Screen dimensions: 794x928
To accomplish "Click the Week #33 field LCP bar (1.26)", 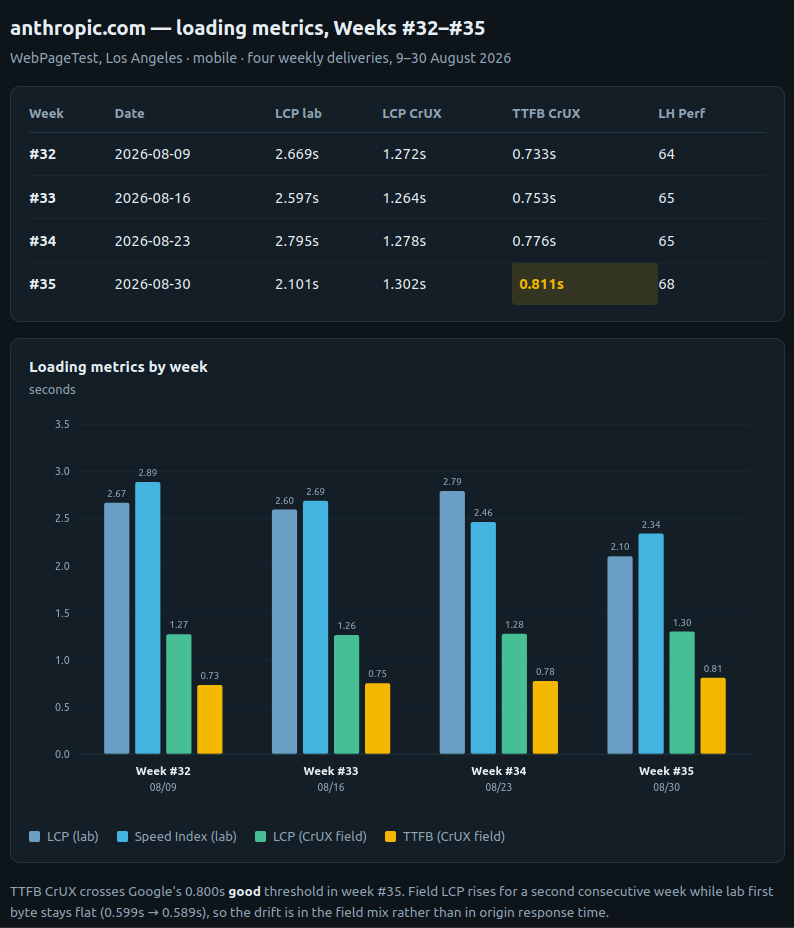I will [x=347, y=695].
